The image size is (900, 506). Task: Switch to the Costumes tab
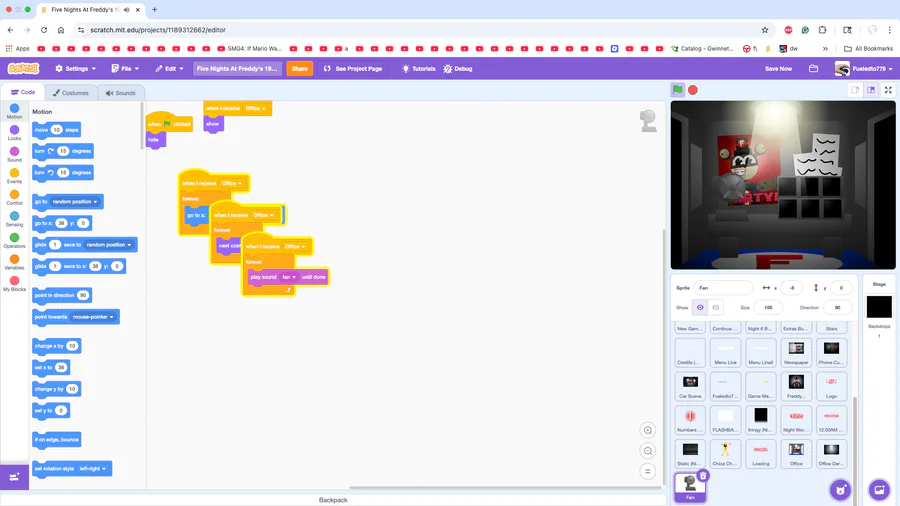[x=71, y=92]
